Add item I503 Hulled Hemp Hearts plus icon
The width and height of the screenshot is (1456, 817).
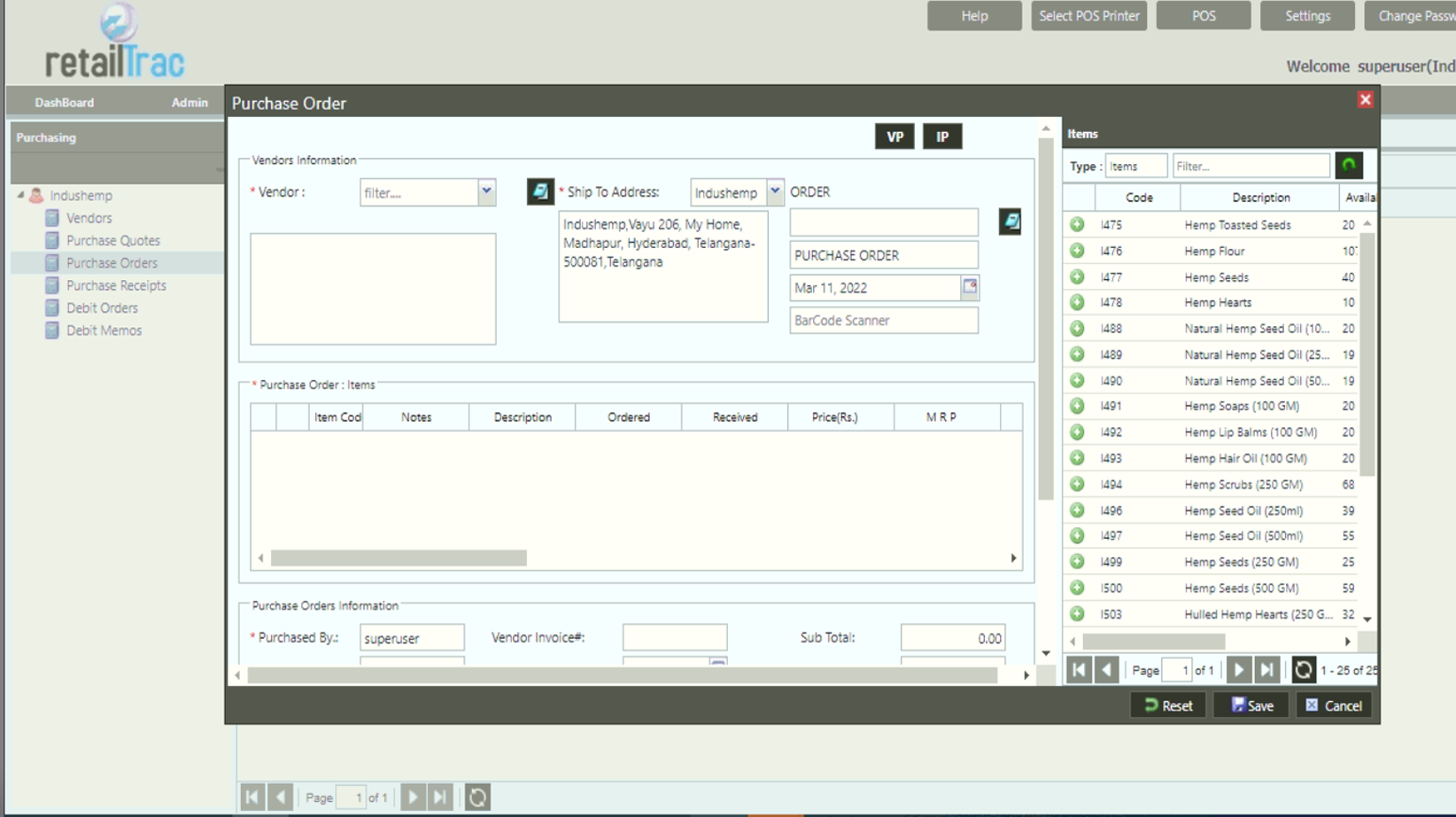click(1077, 614)
